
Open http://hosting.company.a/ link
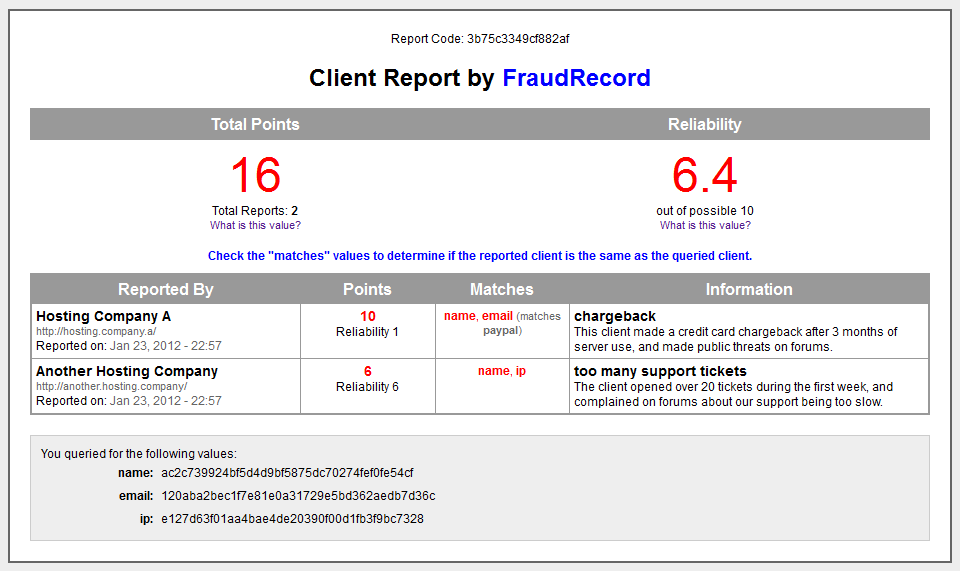click(x=96, y=331)
